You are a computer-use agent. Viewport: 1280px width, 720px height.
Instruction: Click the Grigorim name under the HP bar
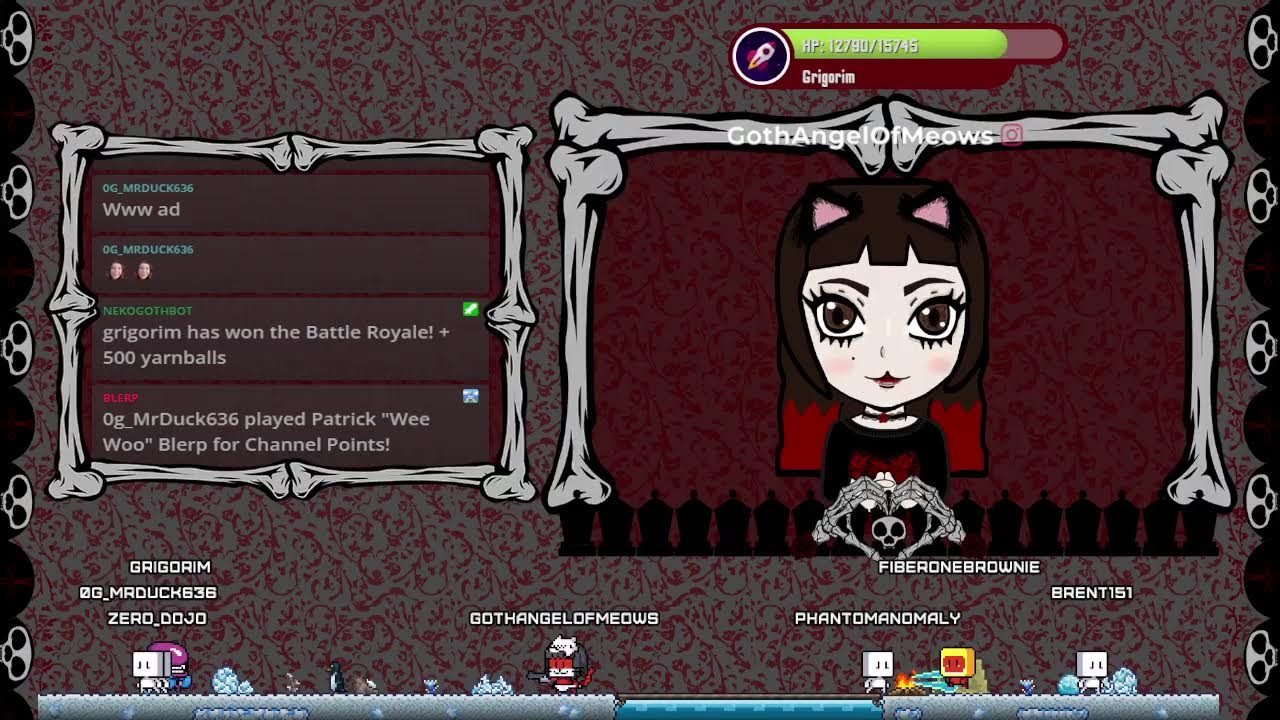[x=828, y=77]
